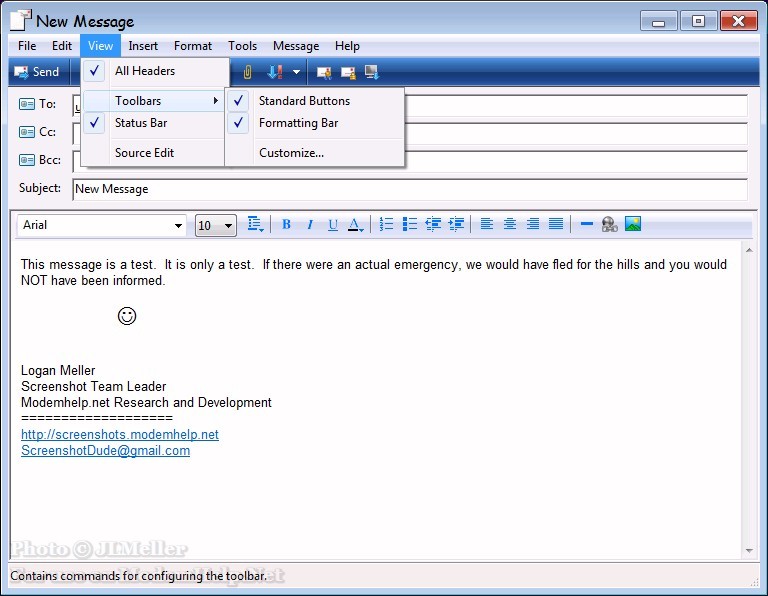Open the screenshots.modemhelp.net link
Screen dimensions: 768x596
point(120,435)
